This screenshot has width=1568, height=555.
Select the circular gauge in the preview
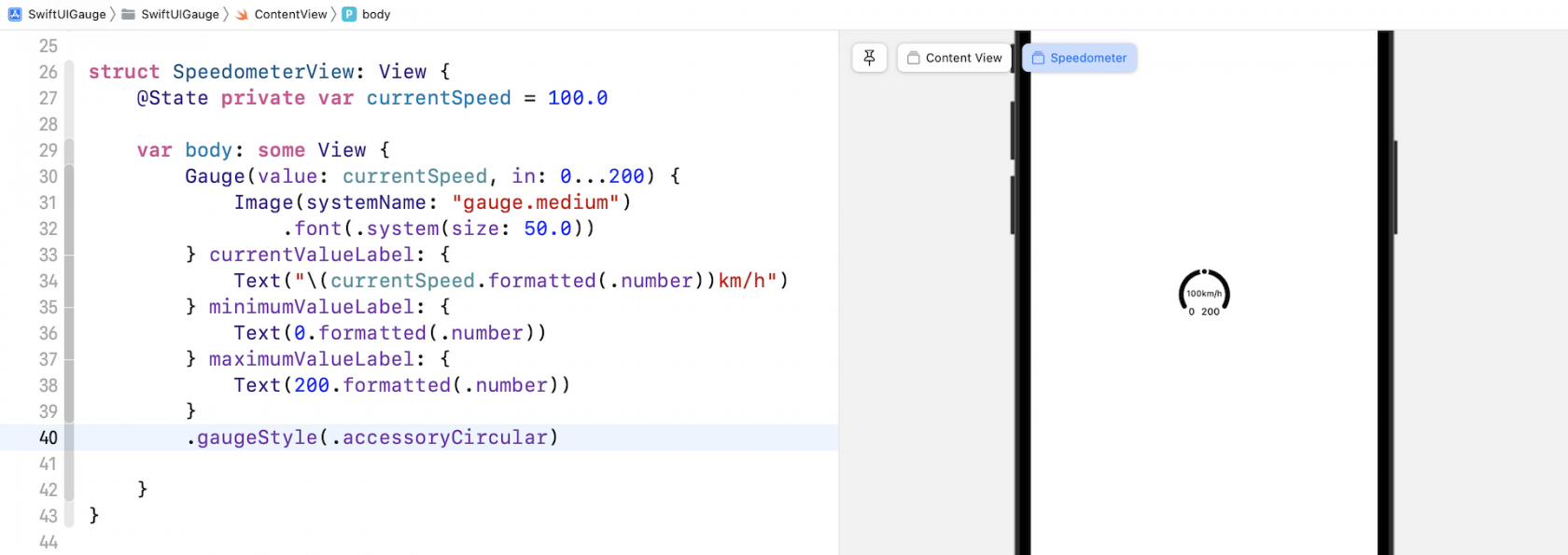(1204, 291)
